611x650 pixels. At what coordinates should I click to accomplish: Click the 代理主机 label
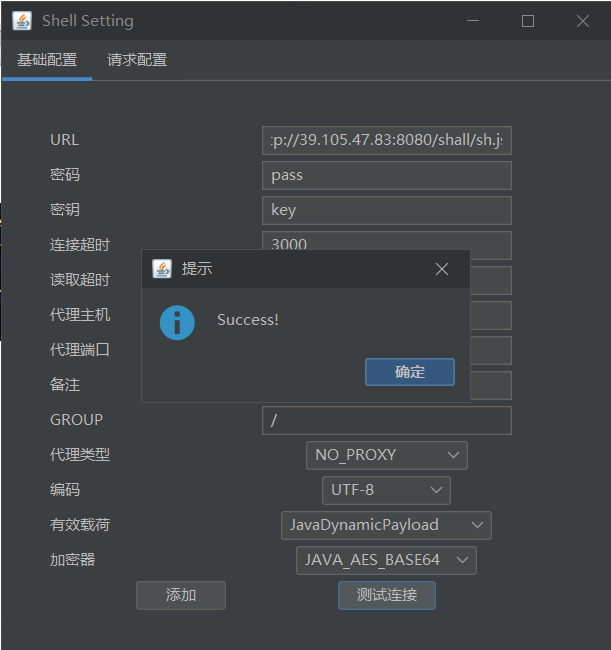(x=80, y=315)
